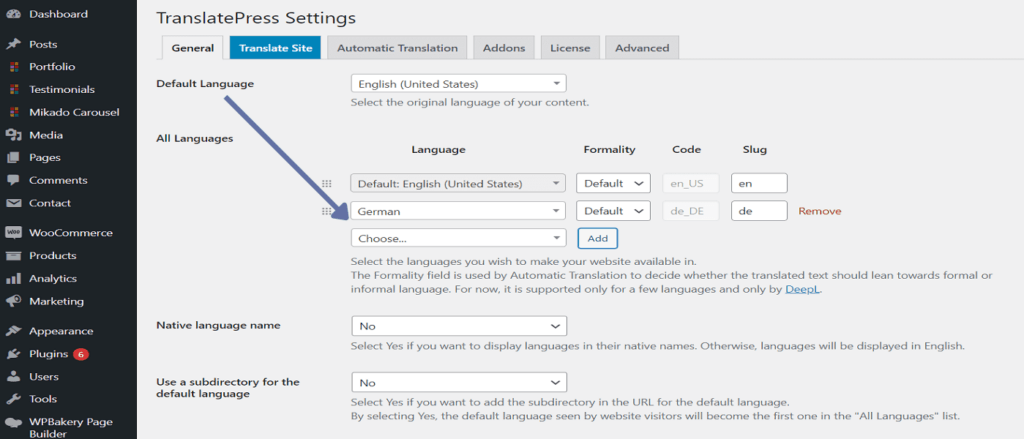Viewport: 1024px width, 439px height.
Task: Click the Products box icon
Action: click(x=13, y=255)
